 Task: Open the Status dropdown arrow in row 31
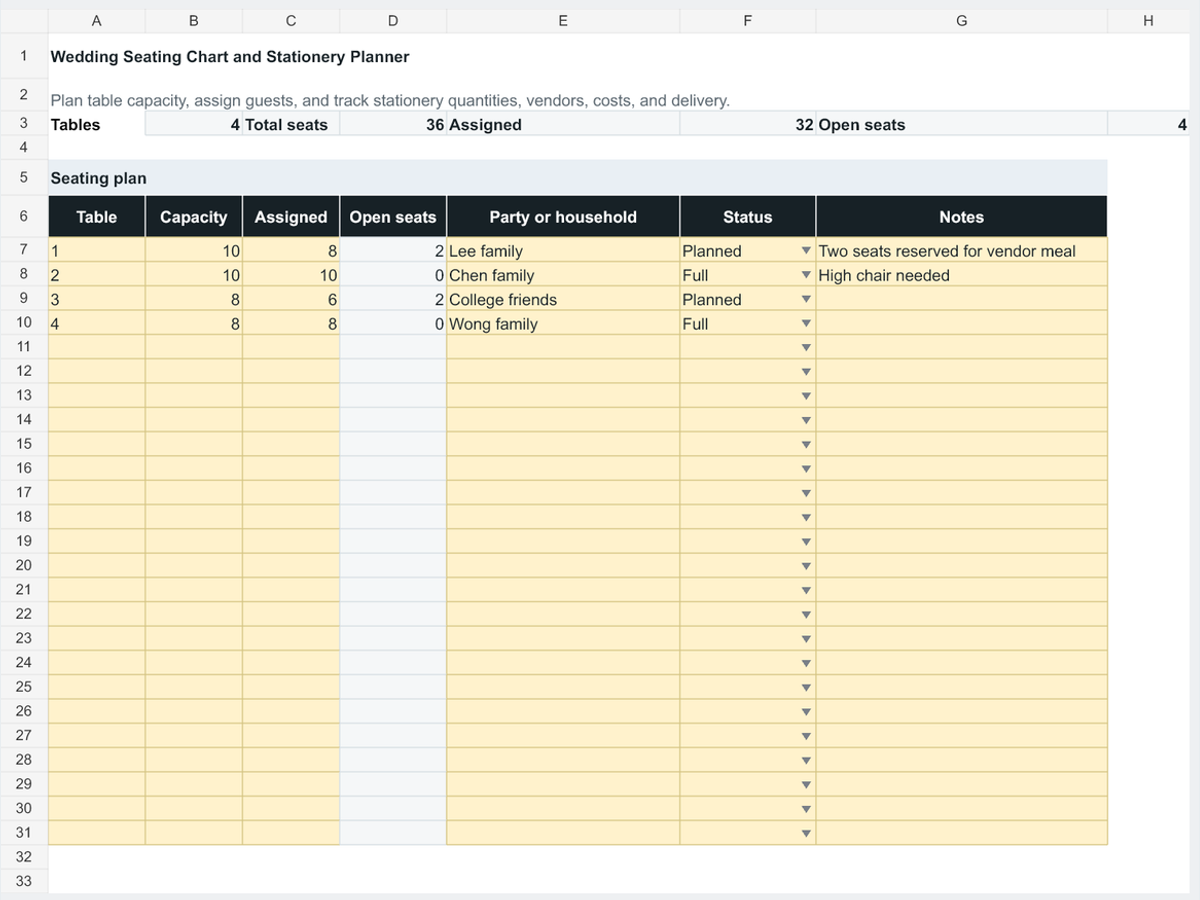806,834
